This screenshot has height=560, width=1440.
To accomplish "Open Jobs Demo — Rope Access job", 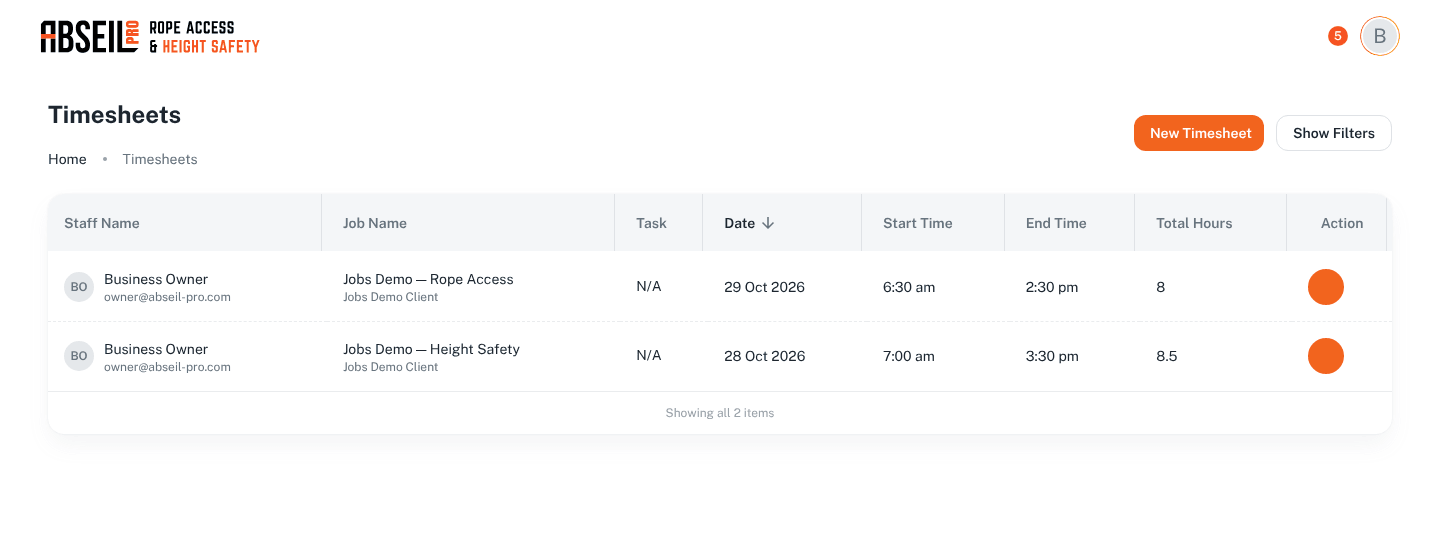I will [x=428, y=279].
